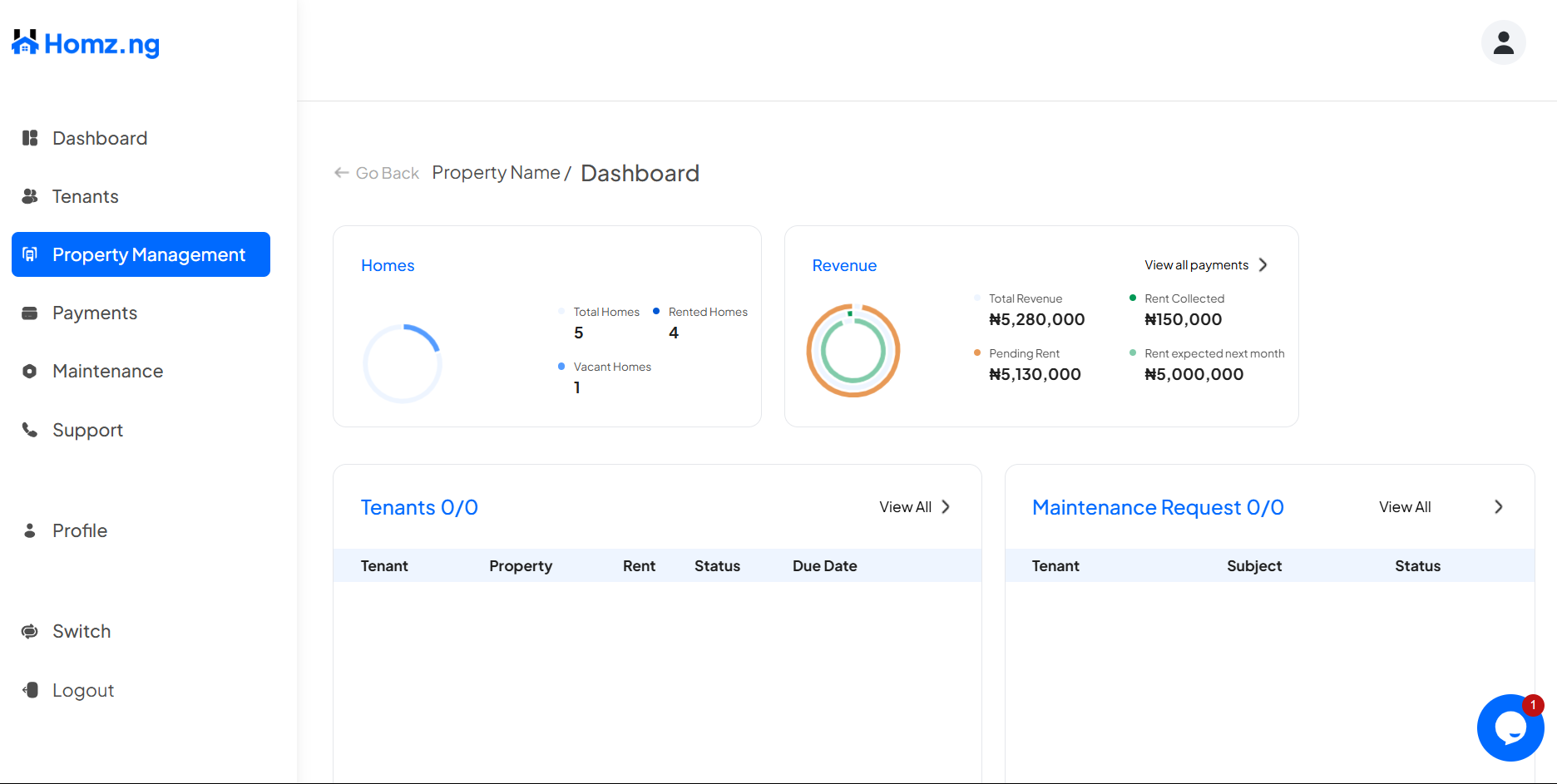Image resolution: width=1557 pixels, height=784 pixels.
Task: Click the Pending Rent legend label
Action: (1024, 353)
